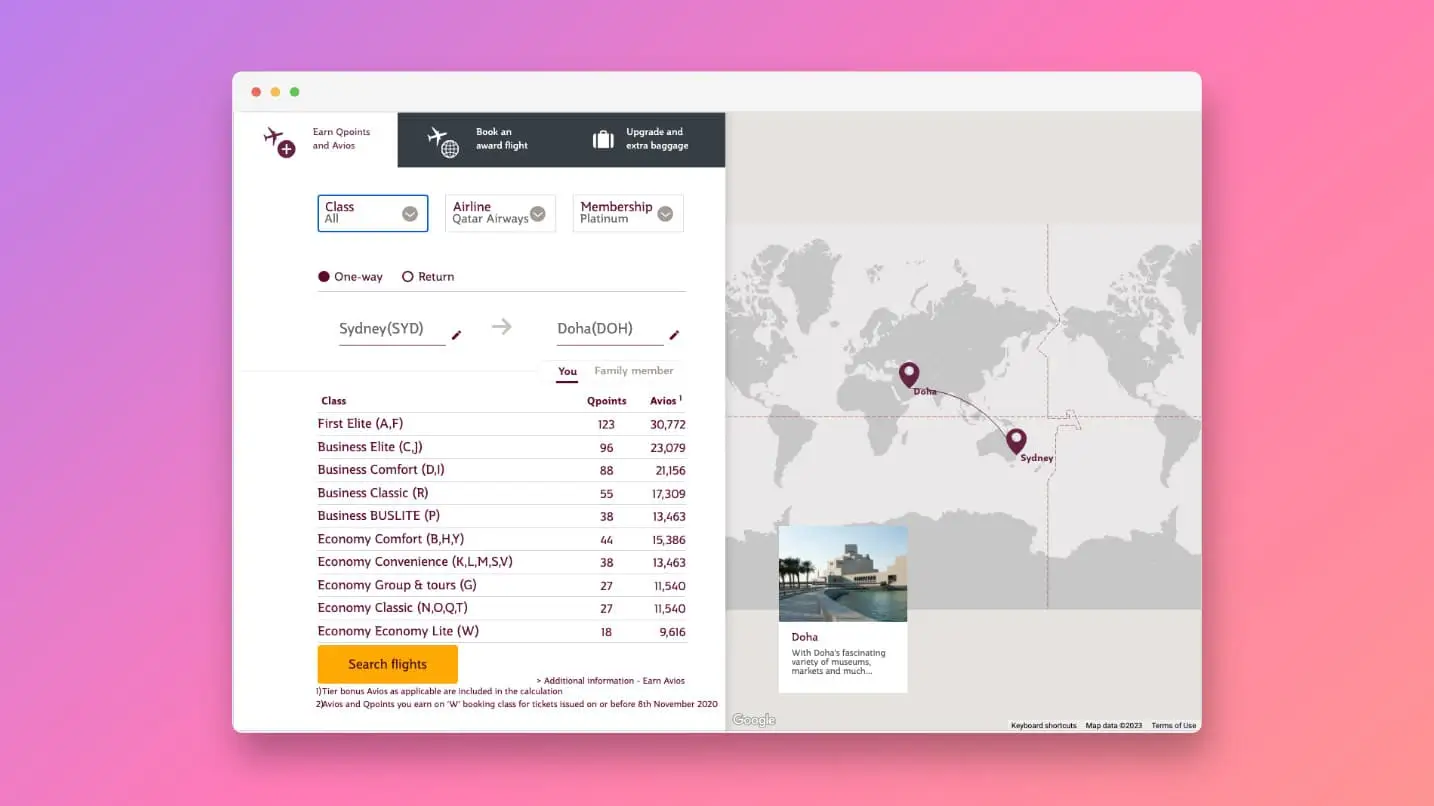Click the plane and globe award flight icon
The image size is (1434, 806).
click(443, 141)
